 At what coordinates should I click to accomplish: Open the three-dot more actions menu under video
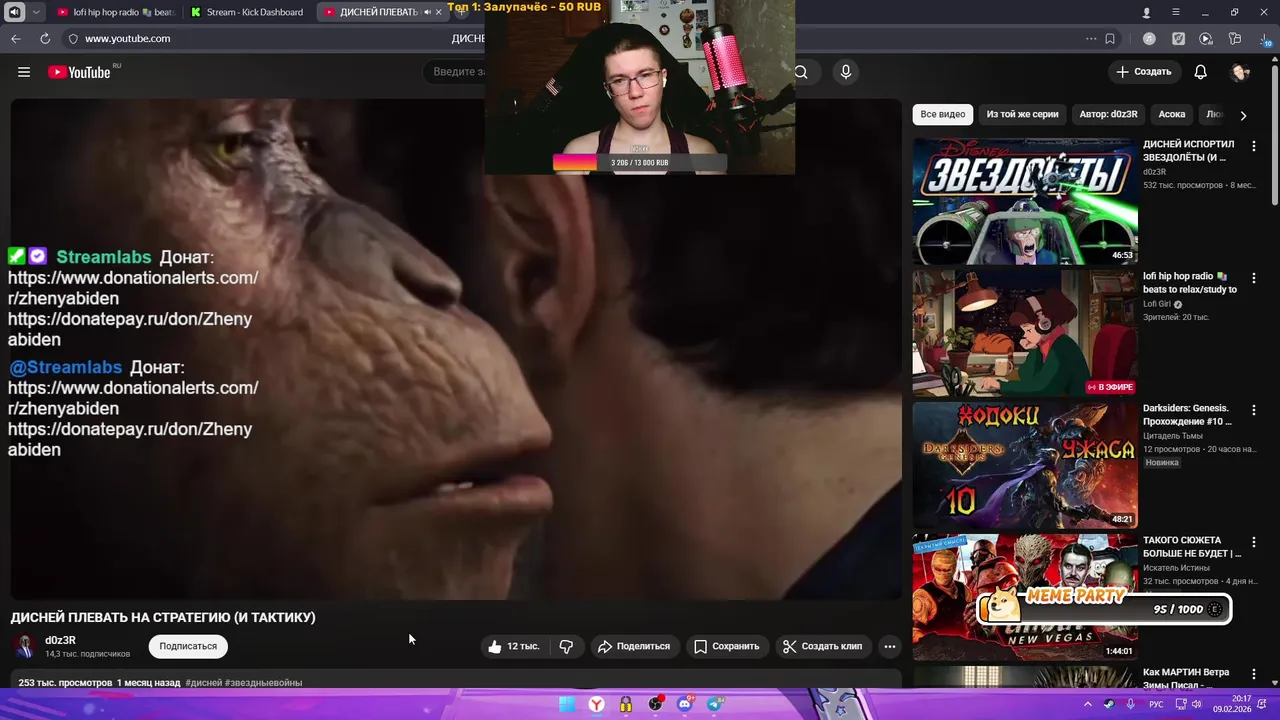pos(889,646)
